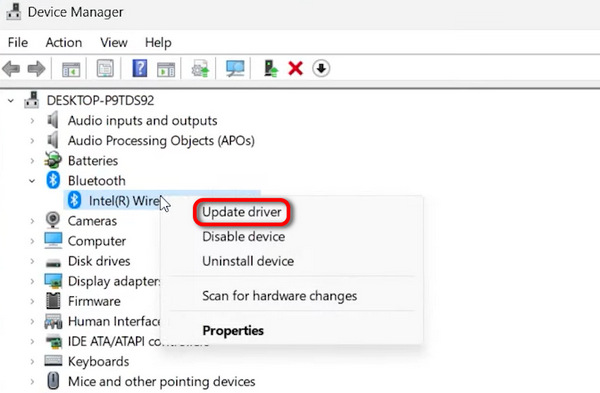Click the DESKTOP-P9TDS92 computer icon
Viewport: 600px width, 393px height.
point(32,100)
